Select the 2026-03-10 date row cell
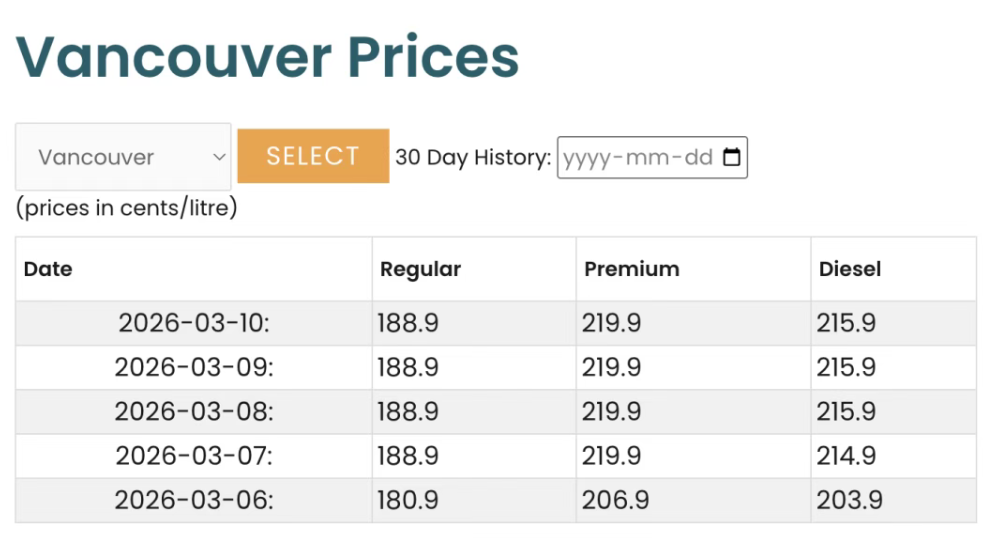 point(194,323)
